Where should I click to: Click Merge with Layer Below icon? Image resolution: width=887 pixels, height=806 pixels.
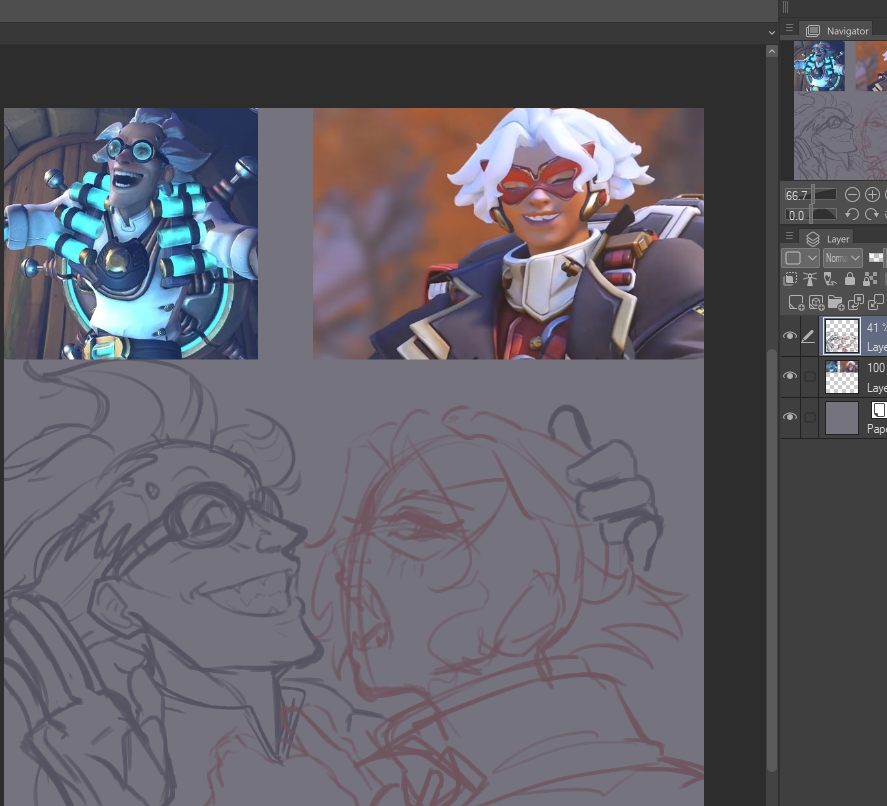tap(876, 303)
